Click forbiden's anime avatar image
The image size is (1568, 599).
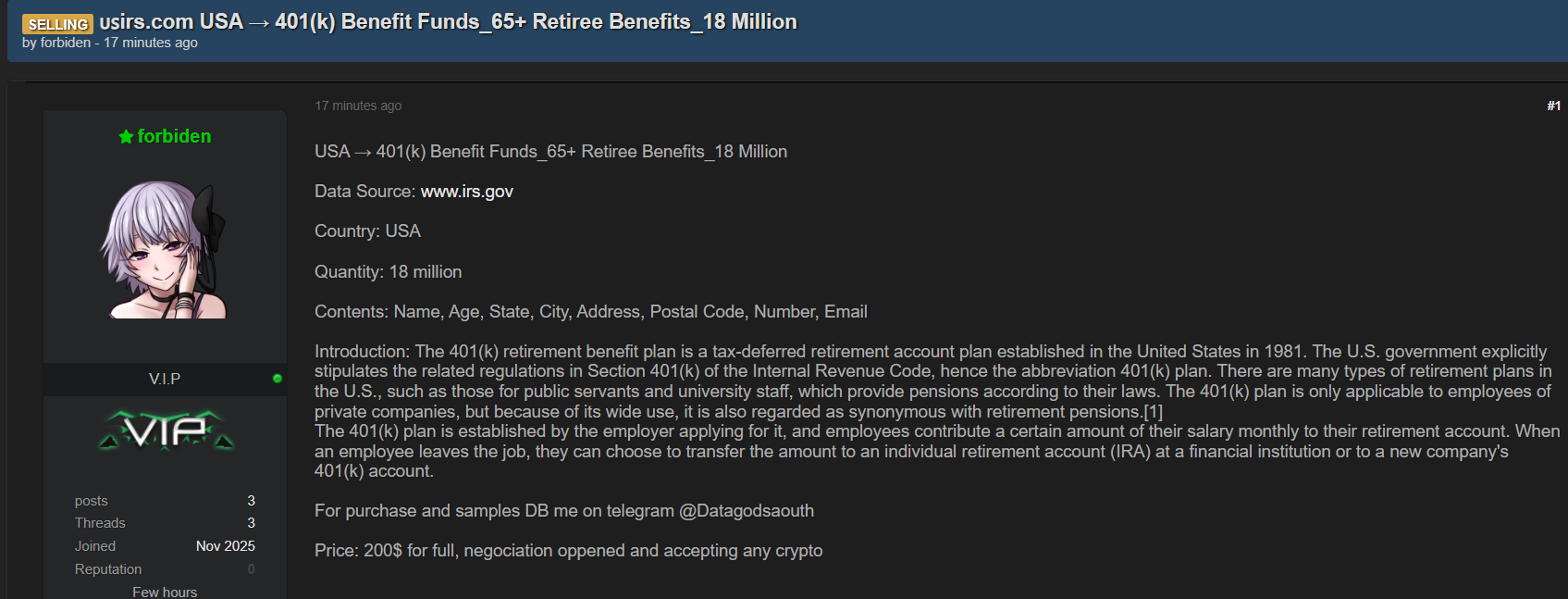click(165, 250)
